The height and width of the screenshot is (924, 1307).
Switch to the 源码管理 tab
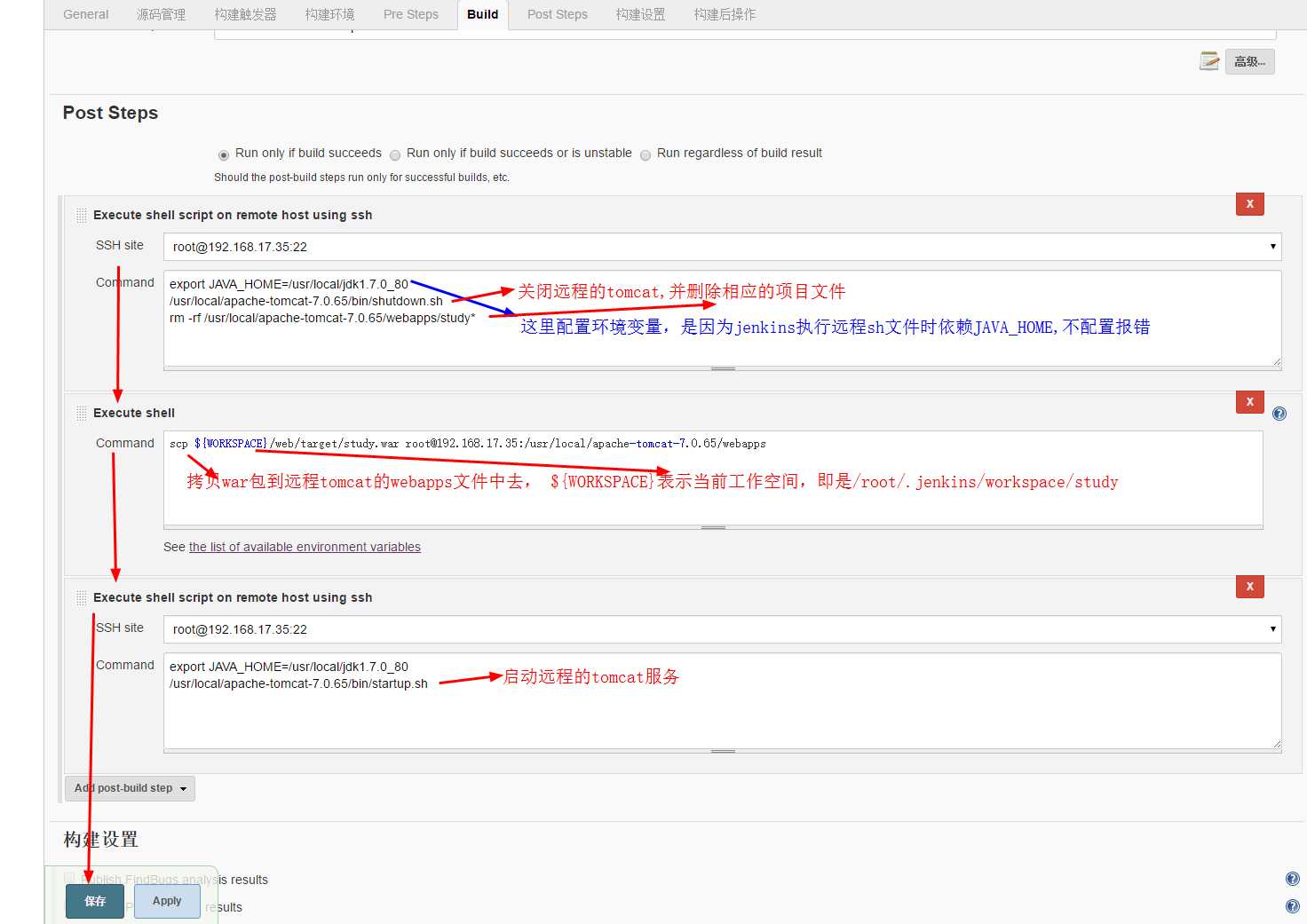click(x=162, y=14)
